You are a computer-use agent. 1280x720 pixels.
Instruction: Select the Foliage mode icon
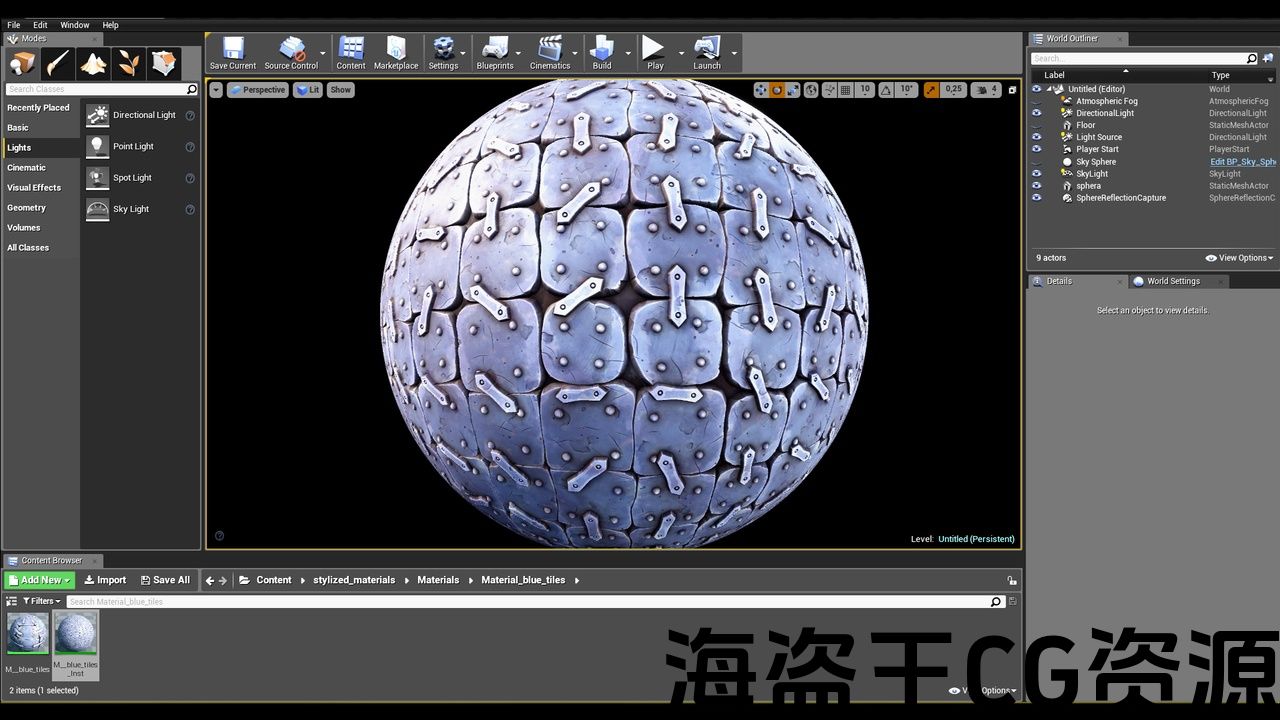pyautogui.click(x=129, y=64)
